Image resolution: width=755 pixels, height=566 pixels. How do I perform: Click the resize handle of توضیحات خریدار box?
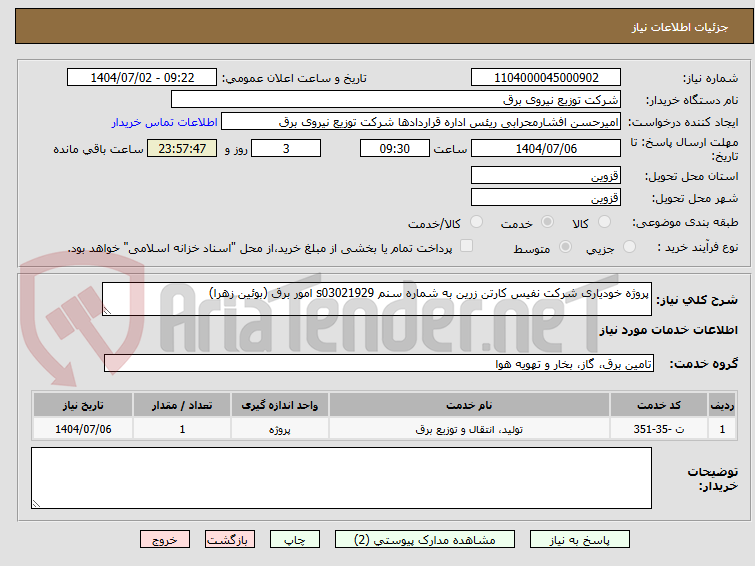(36, 504)
